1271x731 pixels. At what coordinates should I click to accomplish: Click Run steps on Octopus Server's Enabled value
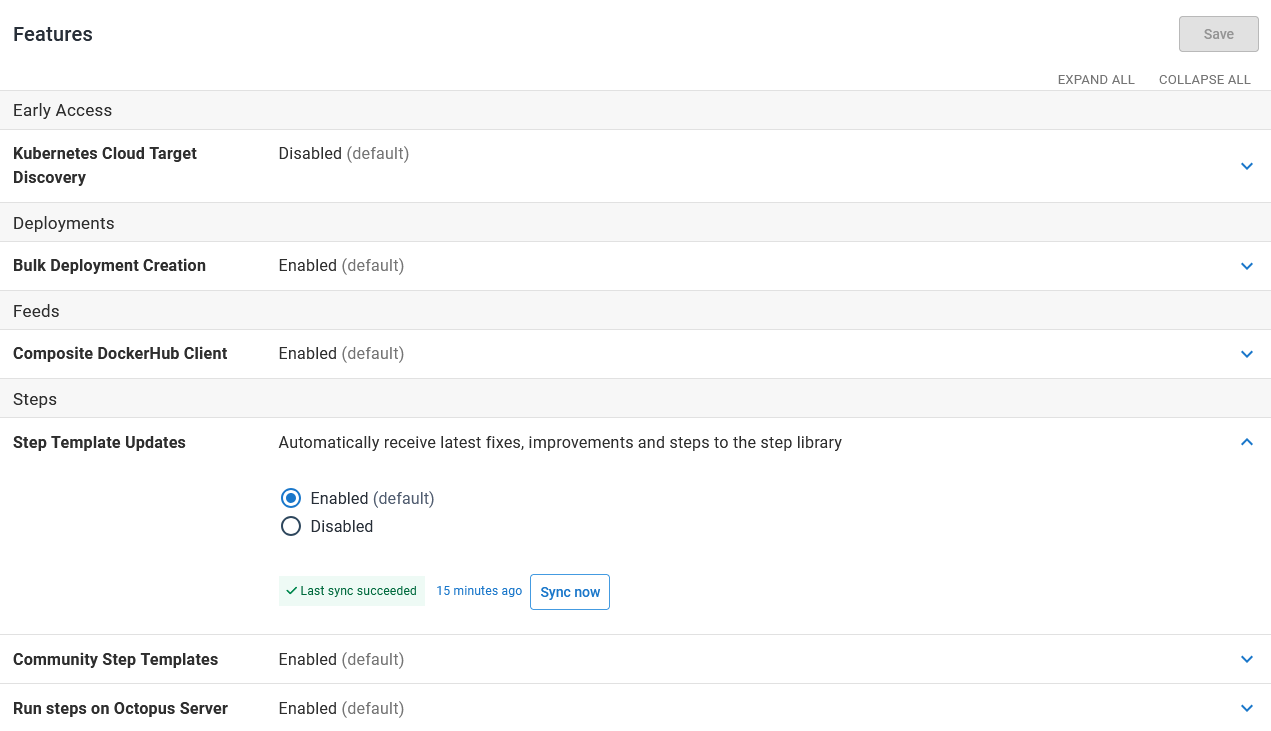341,709
